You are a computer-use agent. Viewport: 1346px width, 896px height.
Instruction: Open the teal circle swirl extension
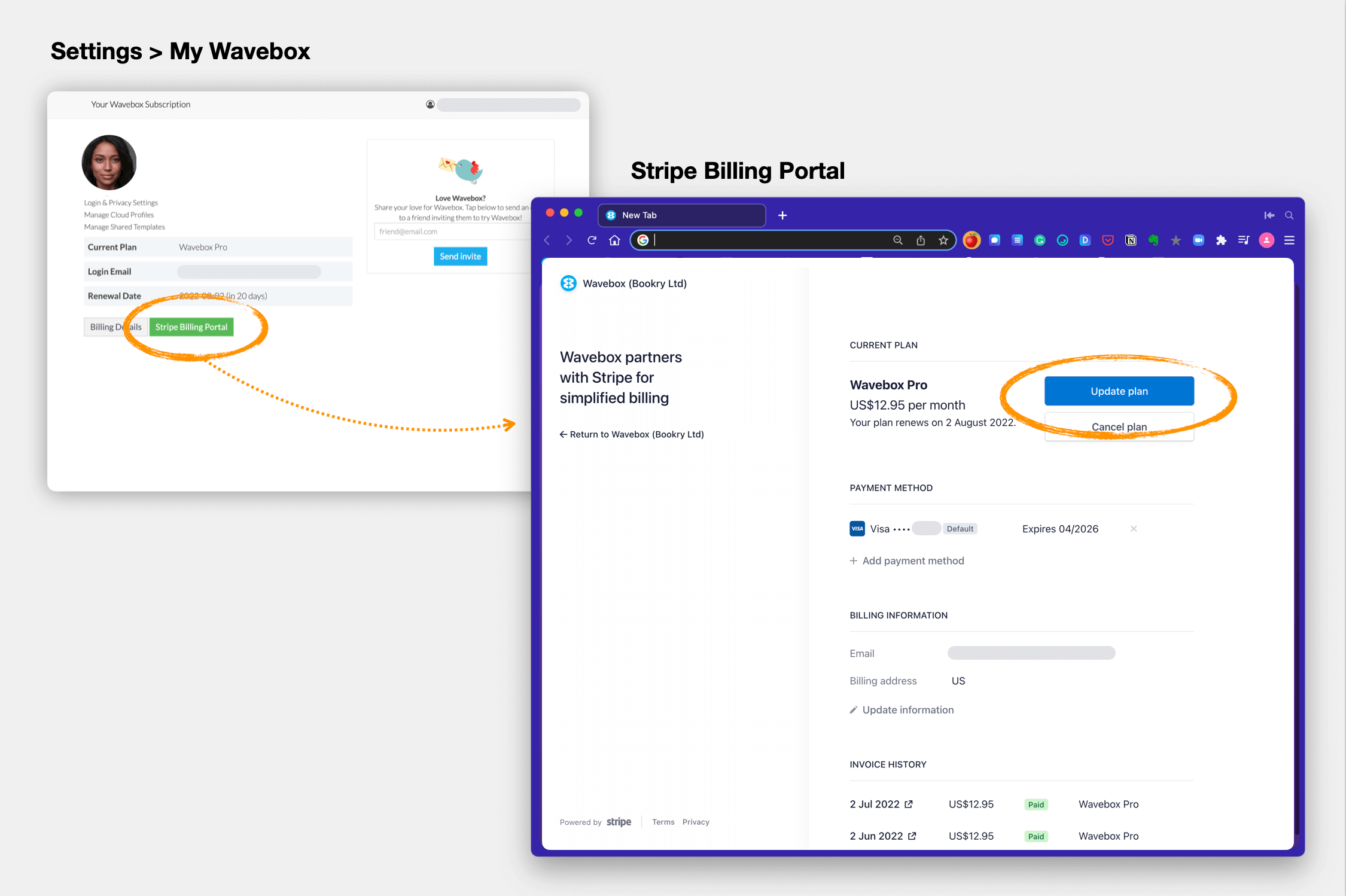click(1062, 240)
